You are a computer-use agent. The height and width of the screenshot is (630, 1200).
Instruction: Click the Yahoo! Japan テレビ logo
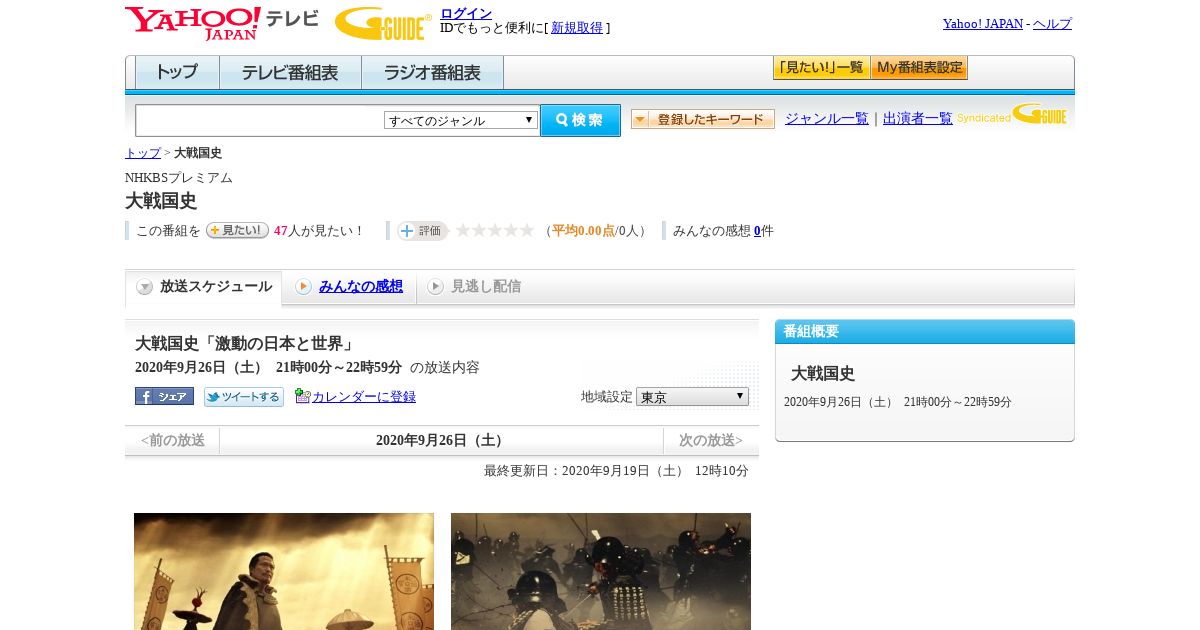pyautogui.click(x=222, y=23)
